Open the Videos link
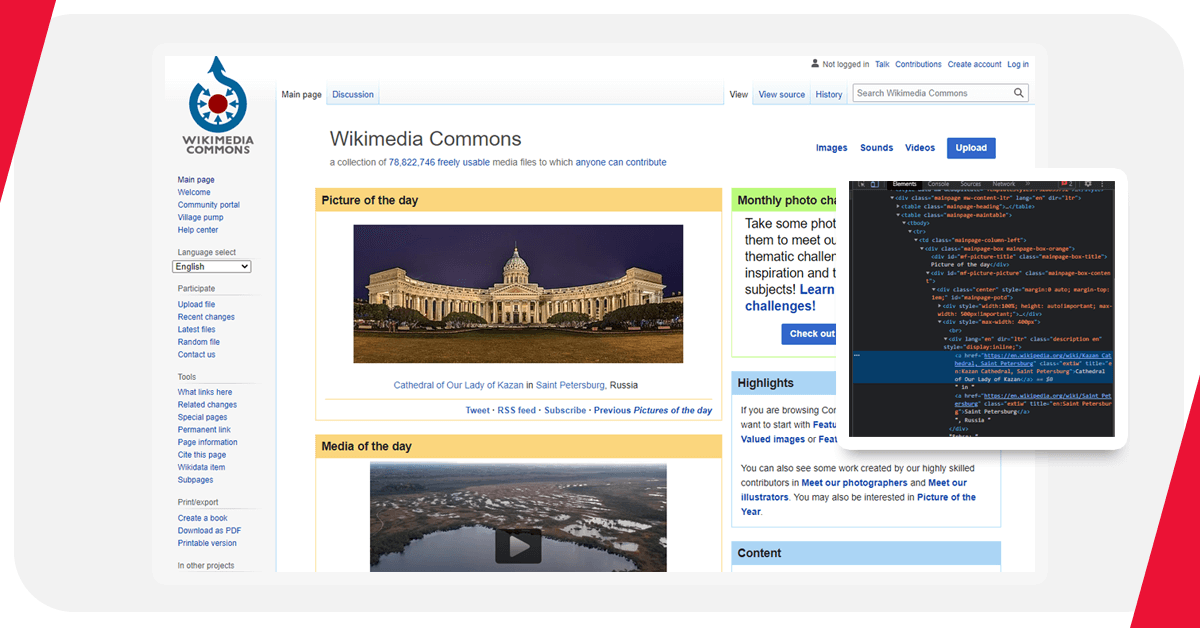 920,148
